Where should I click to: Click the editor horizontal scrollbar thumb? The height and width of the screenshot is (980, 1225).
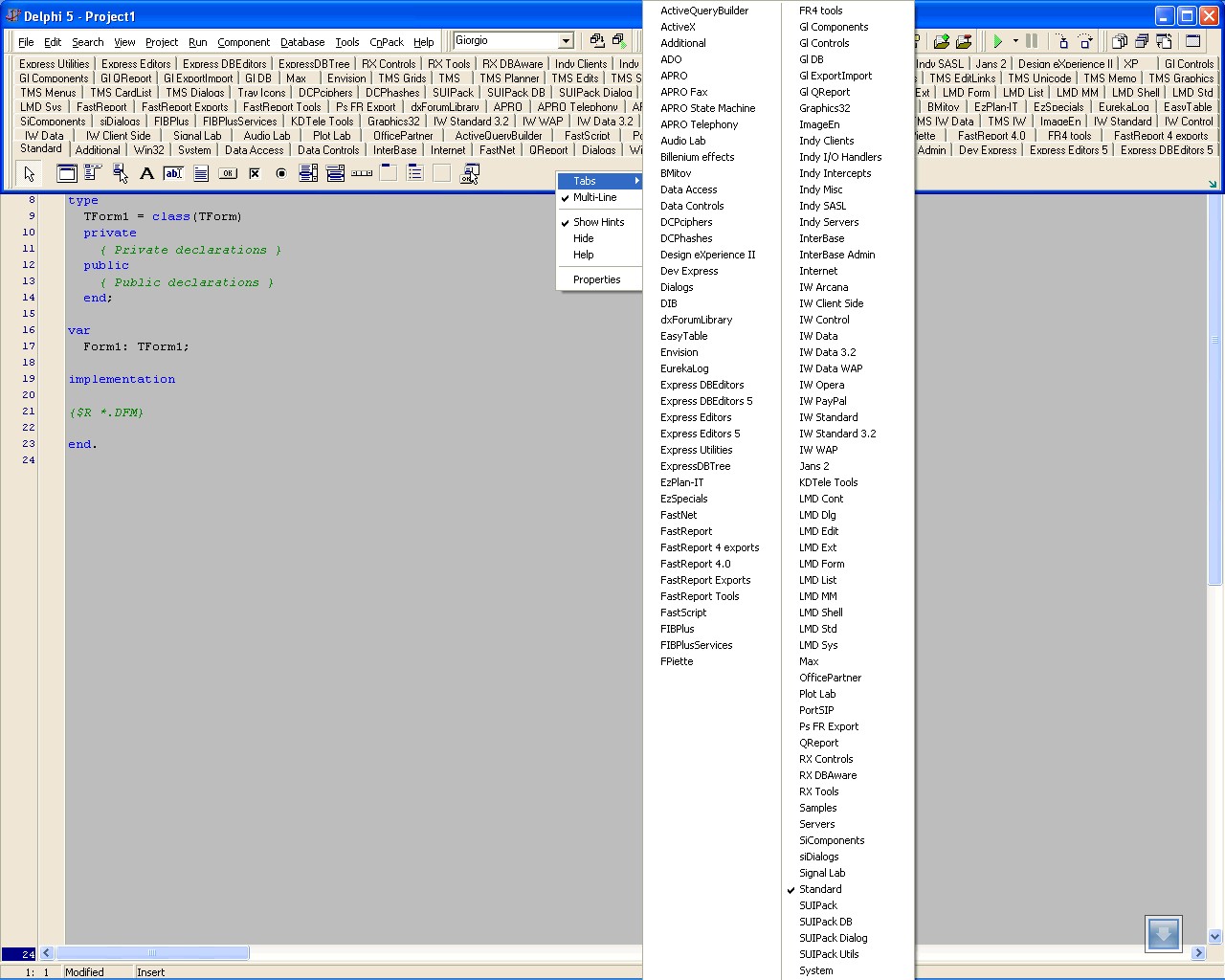(152, 953)
